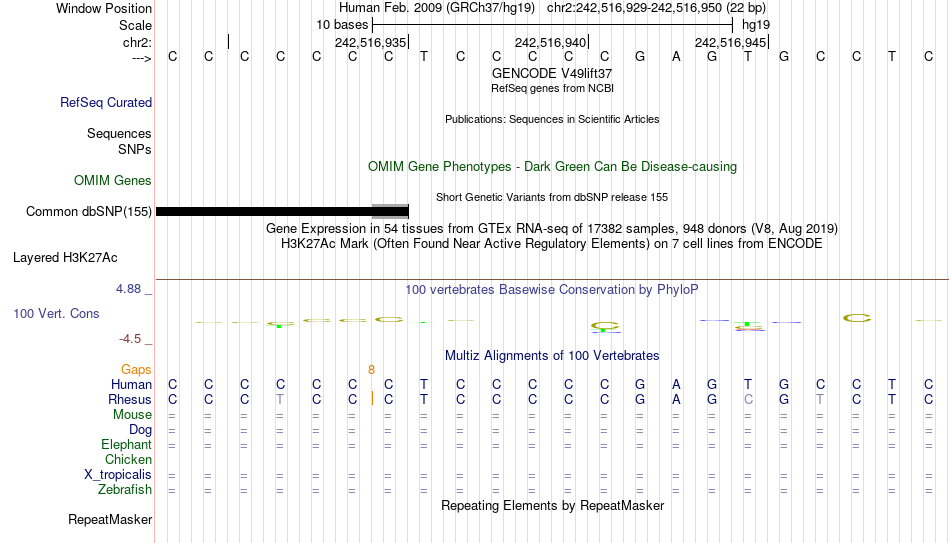Click Publications: Sequences in Scientific Articles title
The image size is (950, 543).
tap(552, 119)
